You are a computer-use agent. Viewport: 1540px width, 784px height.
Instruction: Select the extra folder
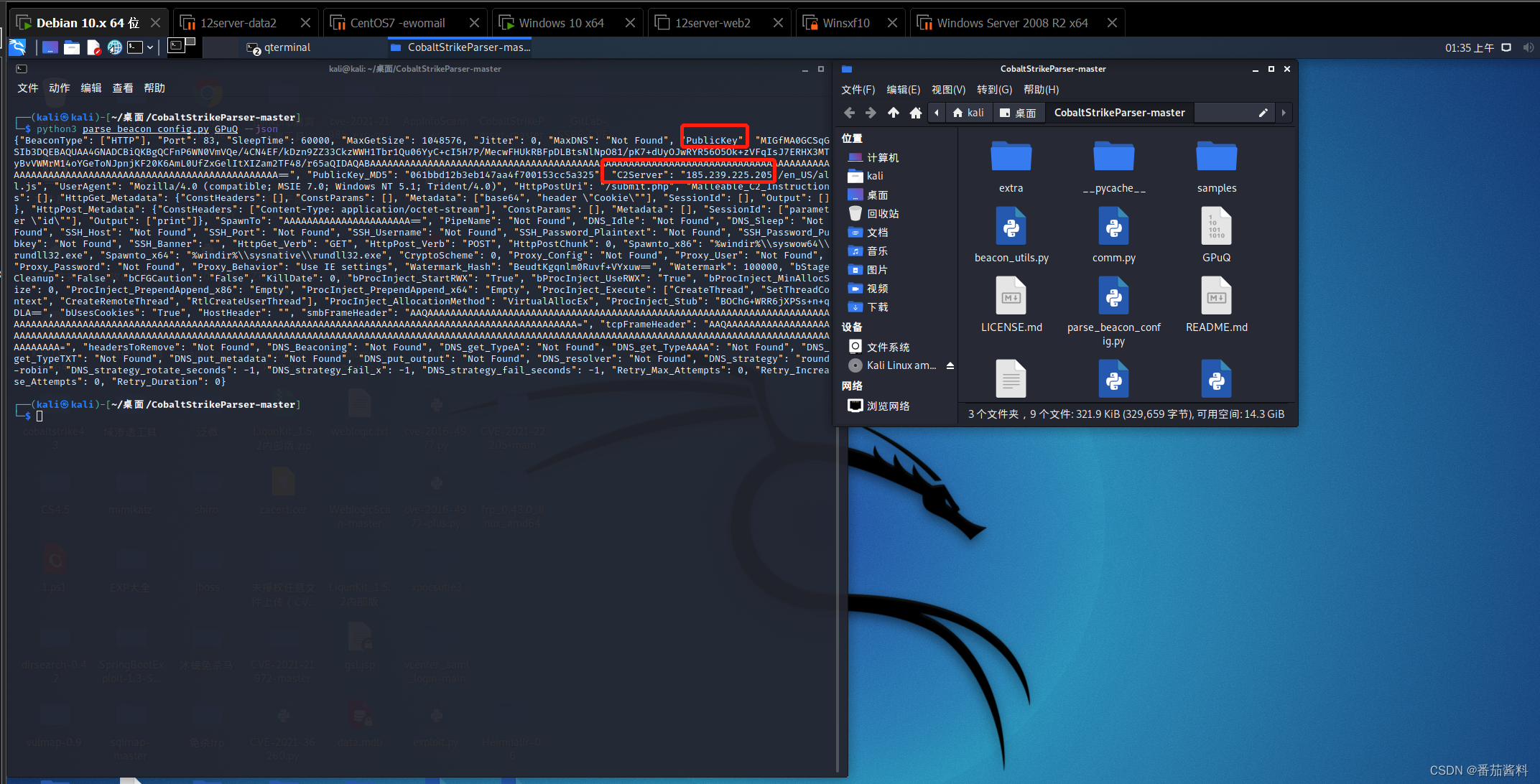[1011, 167]
